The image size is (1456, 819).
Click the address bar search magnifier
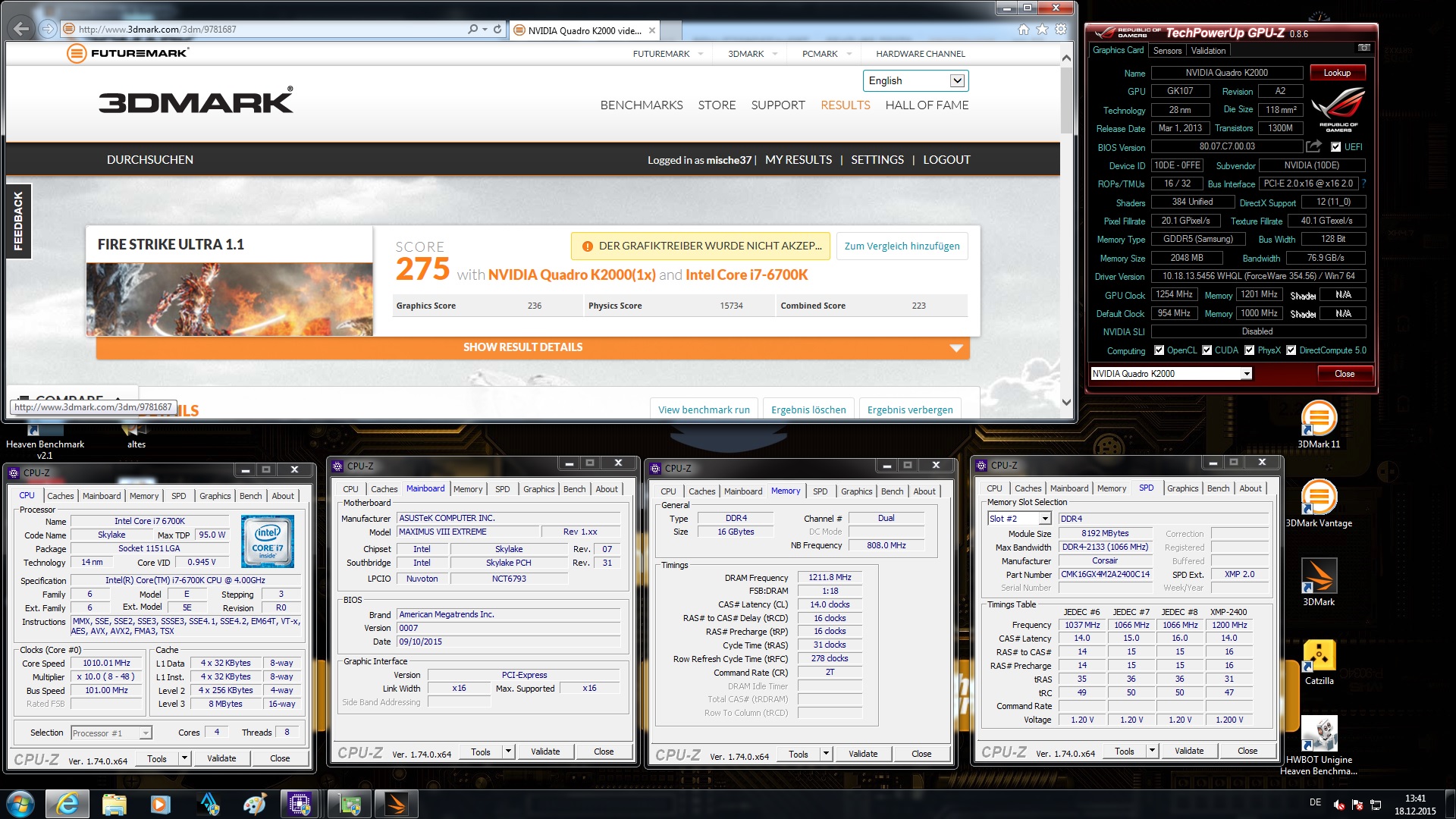(473, 29)
